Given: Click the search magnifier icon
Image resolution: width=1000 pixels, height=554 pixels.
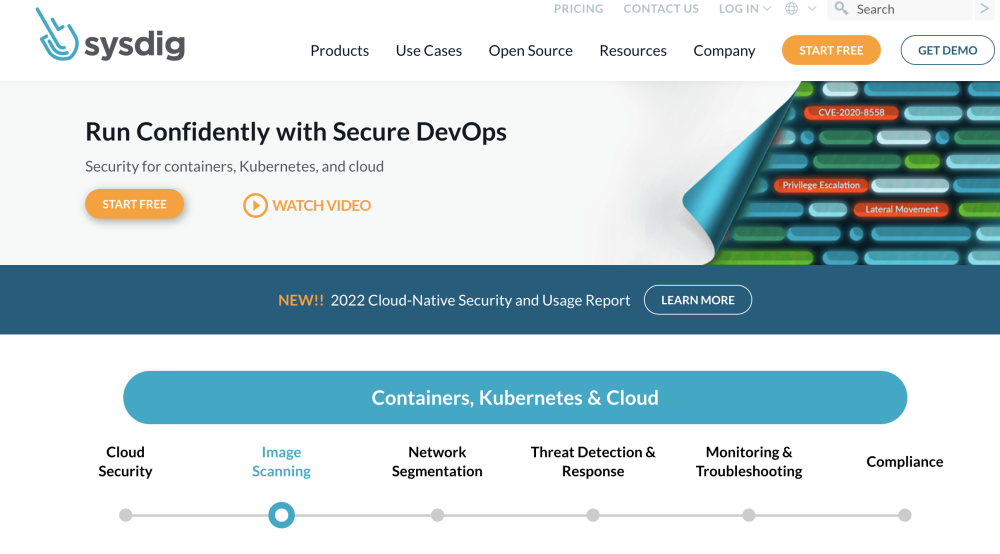Looking at the screenshot, I should 841,8.
